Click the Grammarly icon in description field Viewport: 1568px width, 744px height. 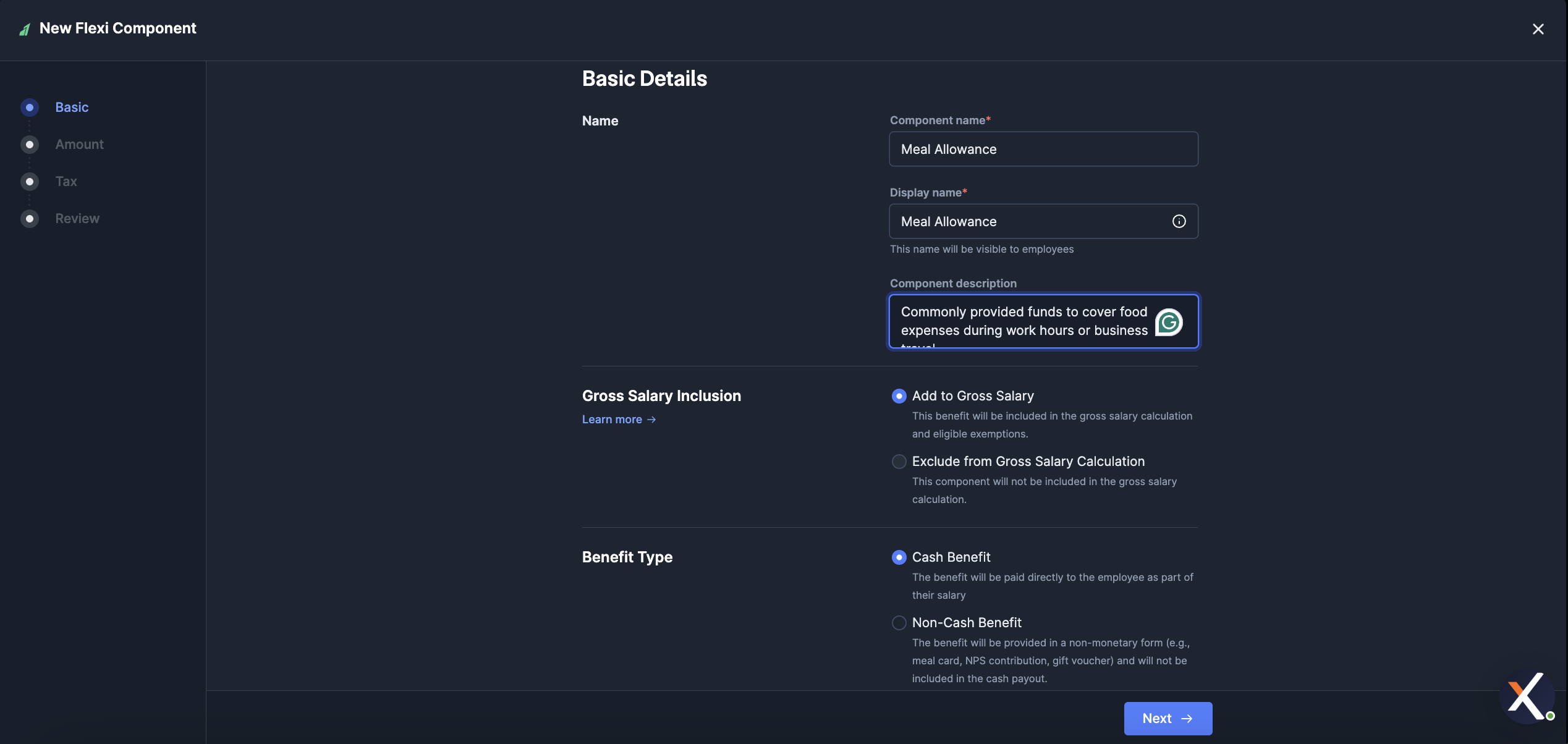(x=1168, y=322)
